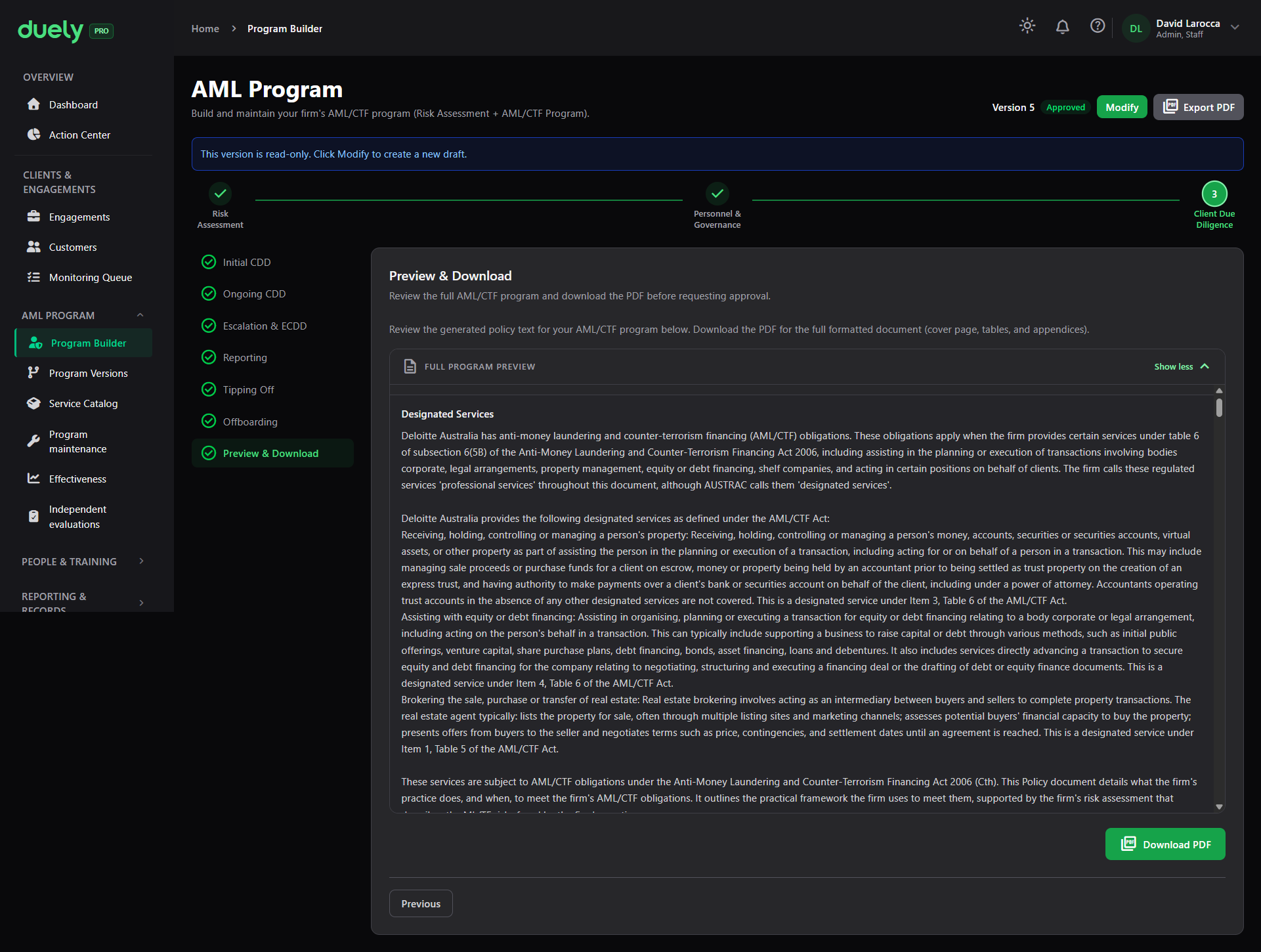The image size is (1261, 952).
Task: Open the Action Center pie icon
Action: pyautogui.click(x=33, y=135)
